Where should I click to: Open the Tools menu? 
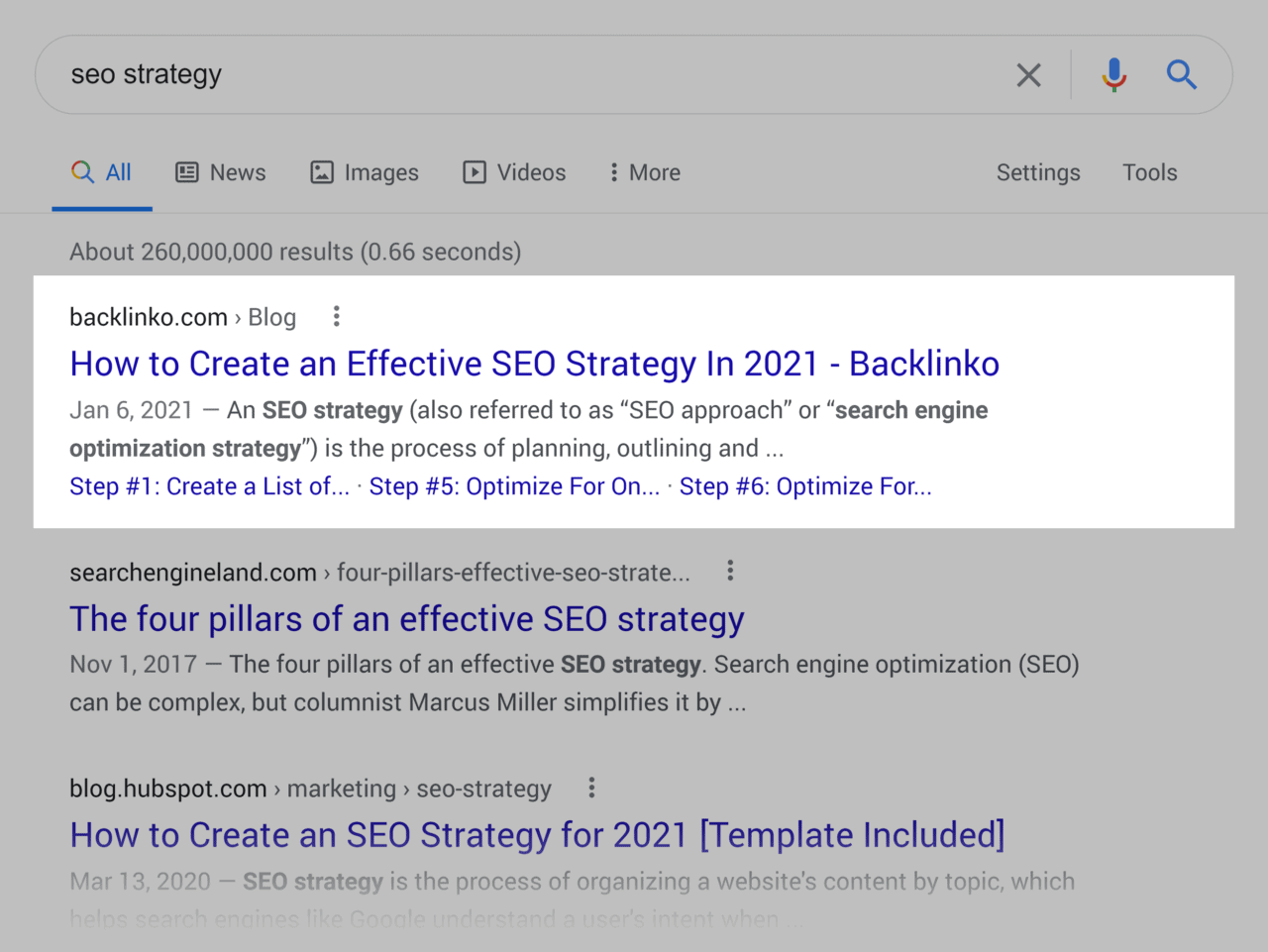pyautogui.click(x=1149, y=172)
